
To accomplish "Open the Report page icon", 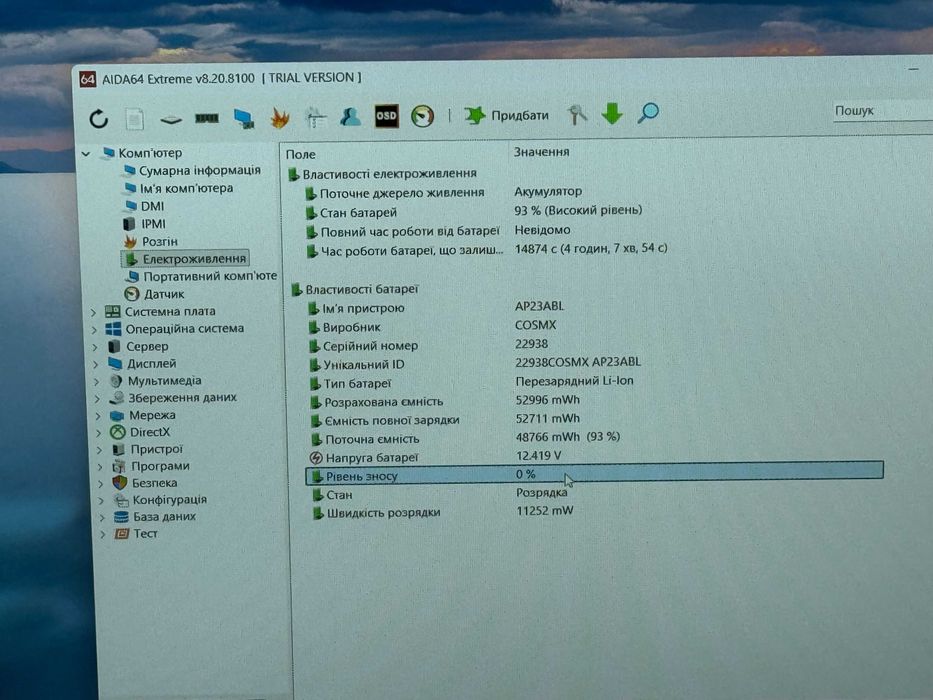I will (x=134, y=118).
